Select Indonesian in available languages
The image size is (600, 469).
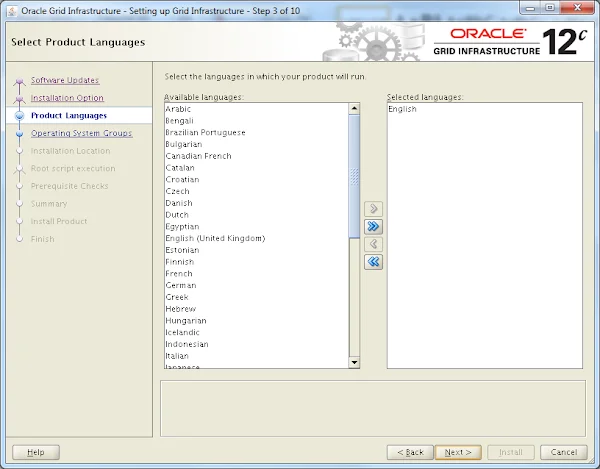256,344
